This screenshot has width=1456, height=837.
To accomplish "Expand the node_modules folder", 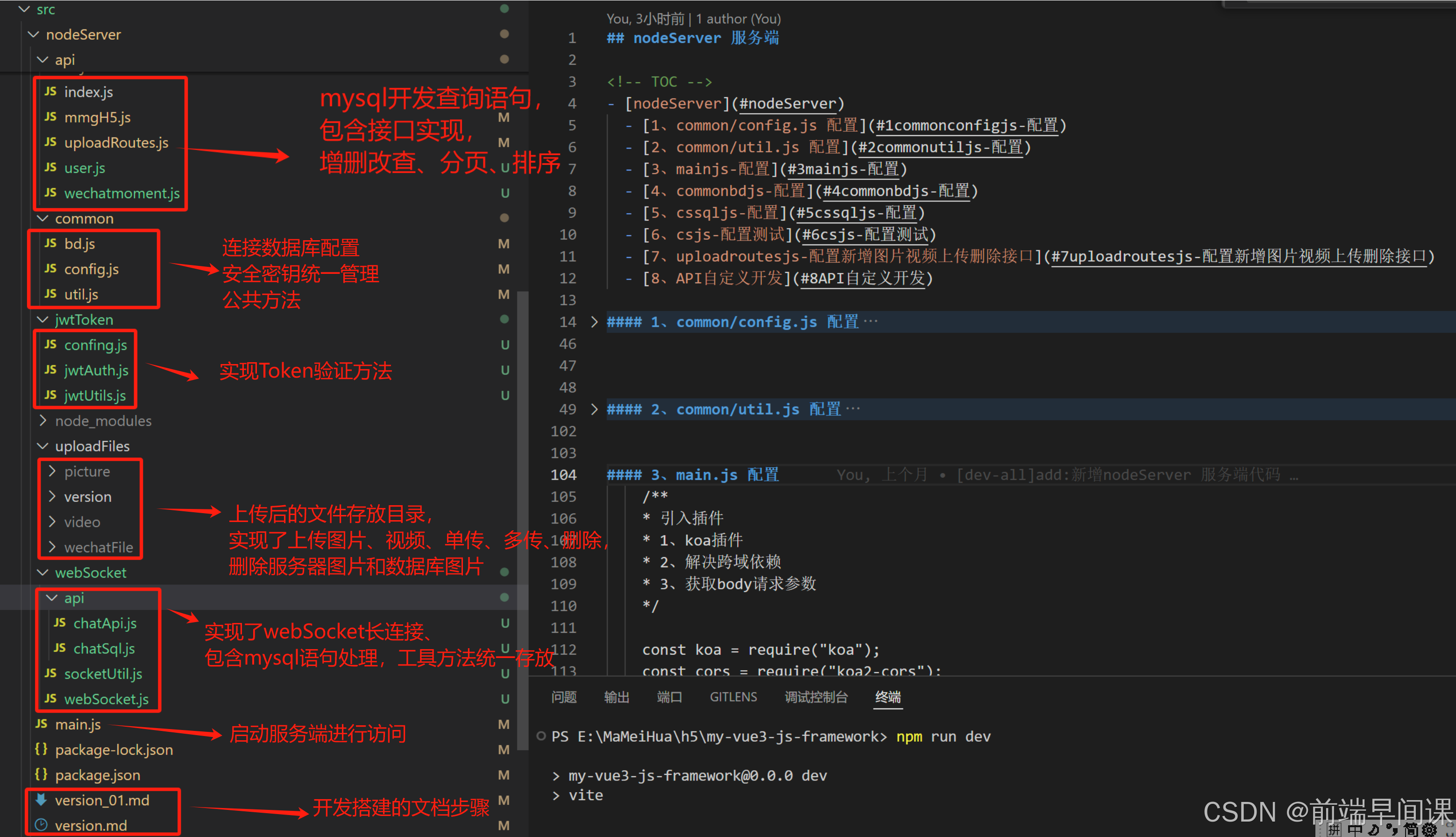I will [x=103, y=421].
